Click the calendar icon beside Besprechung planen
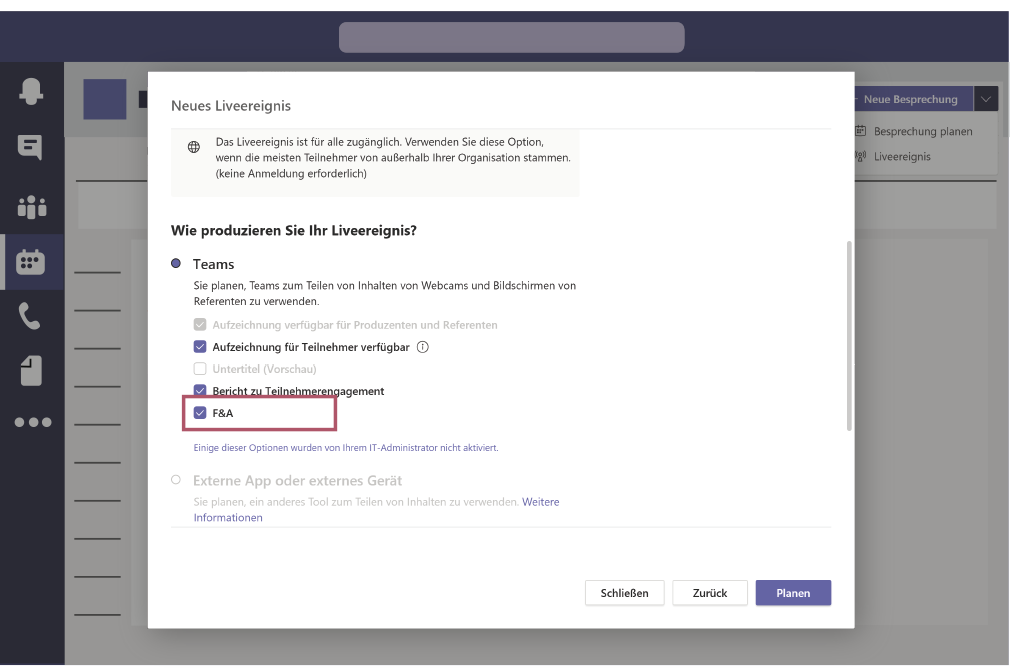Image resolution: width=1012 pixels, height=668 pixels. [x=861, y=131]
